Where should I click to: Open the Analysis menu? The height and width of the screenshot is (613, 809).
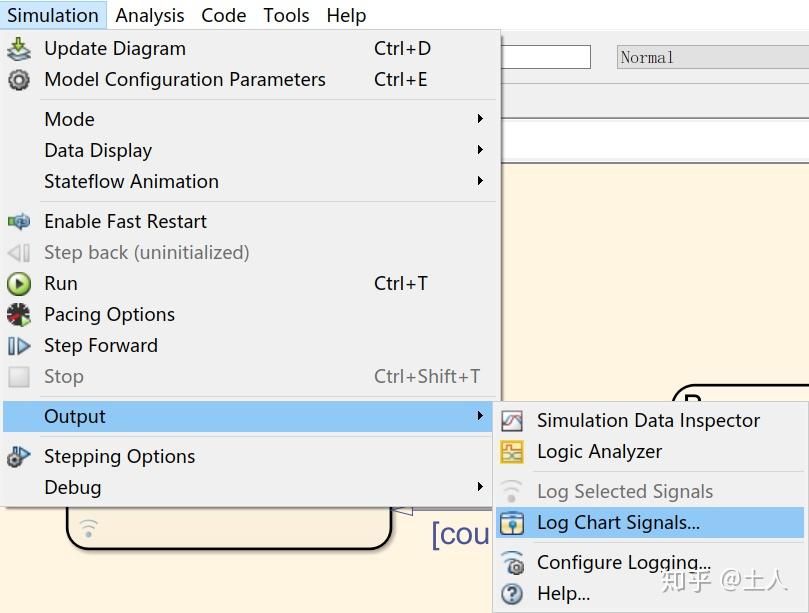pyautogui.click(x=149, y=15)
